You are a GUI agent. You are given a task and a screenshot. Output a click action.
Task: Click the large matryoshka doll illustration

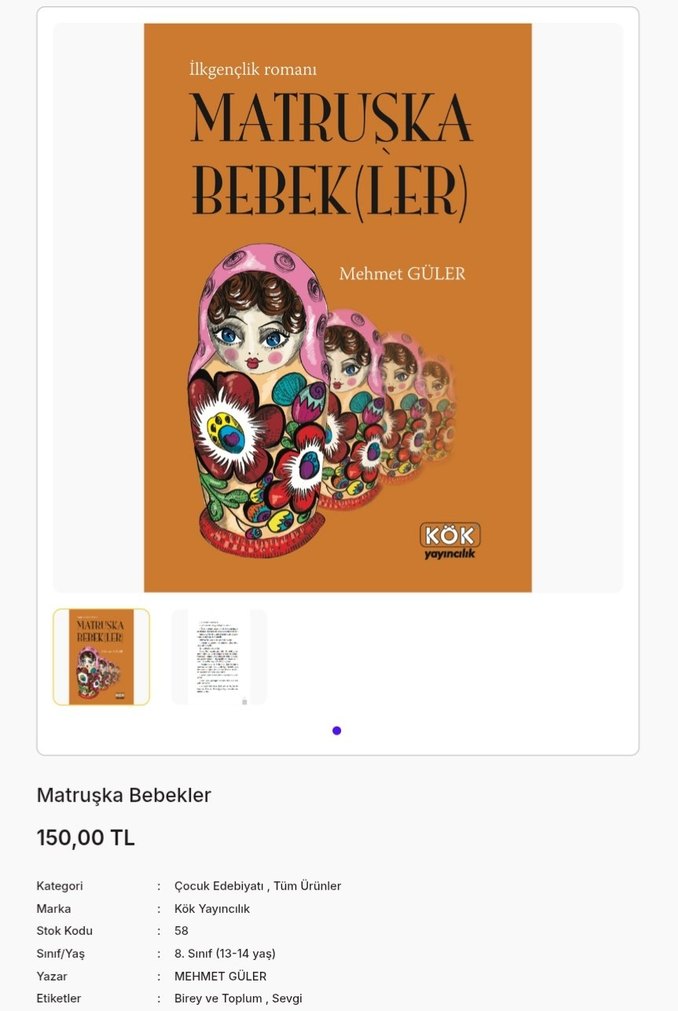click(259, 400)
